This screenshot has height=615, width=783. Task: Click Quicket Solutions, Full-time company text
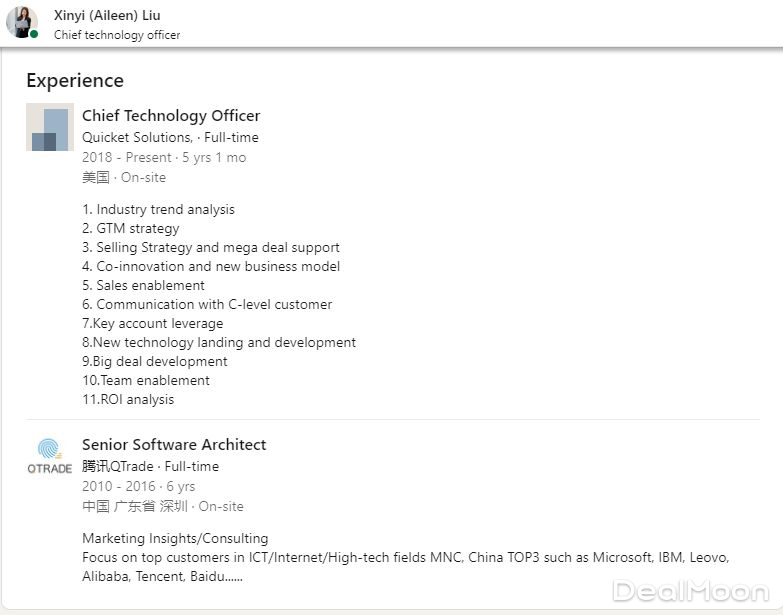(170, 137)
